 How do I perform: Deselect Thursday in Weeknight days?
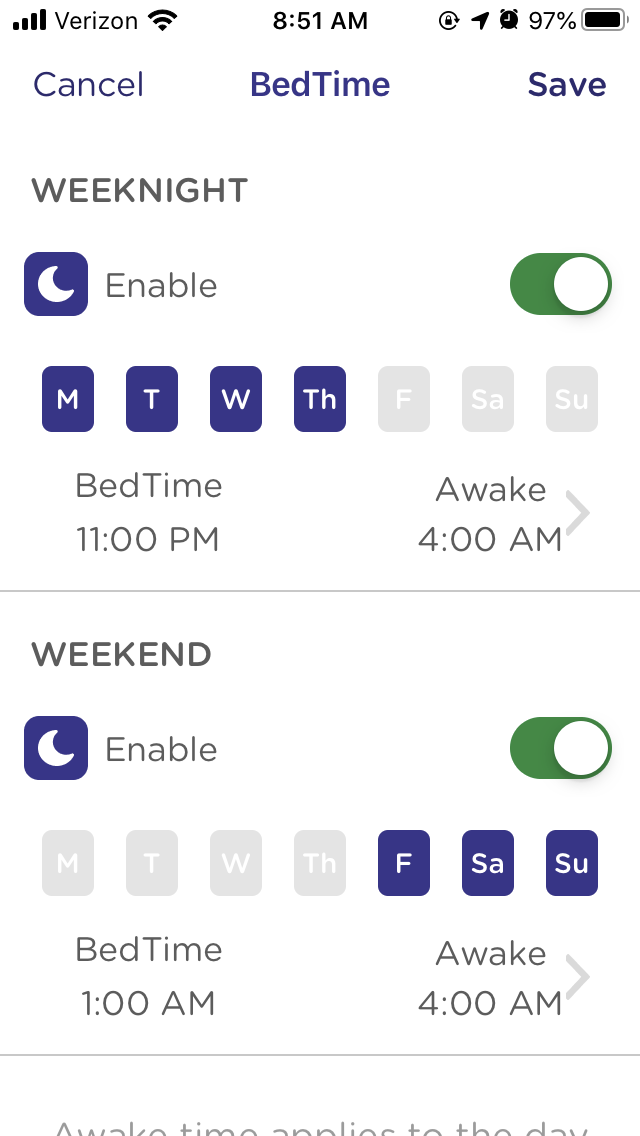(x=320, y=399)
